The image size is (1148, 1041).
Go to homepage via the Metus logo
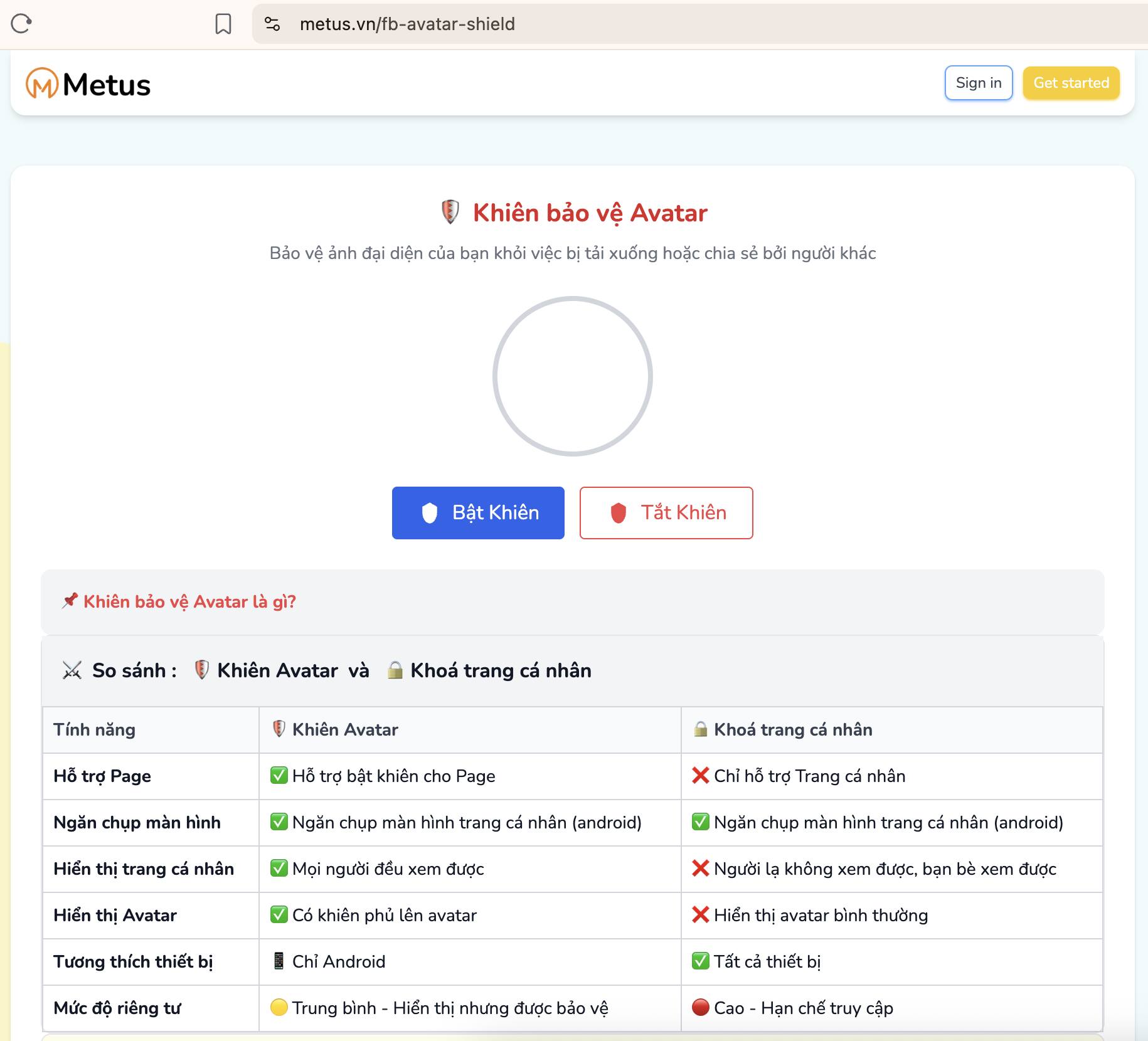point(88,83)
